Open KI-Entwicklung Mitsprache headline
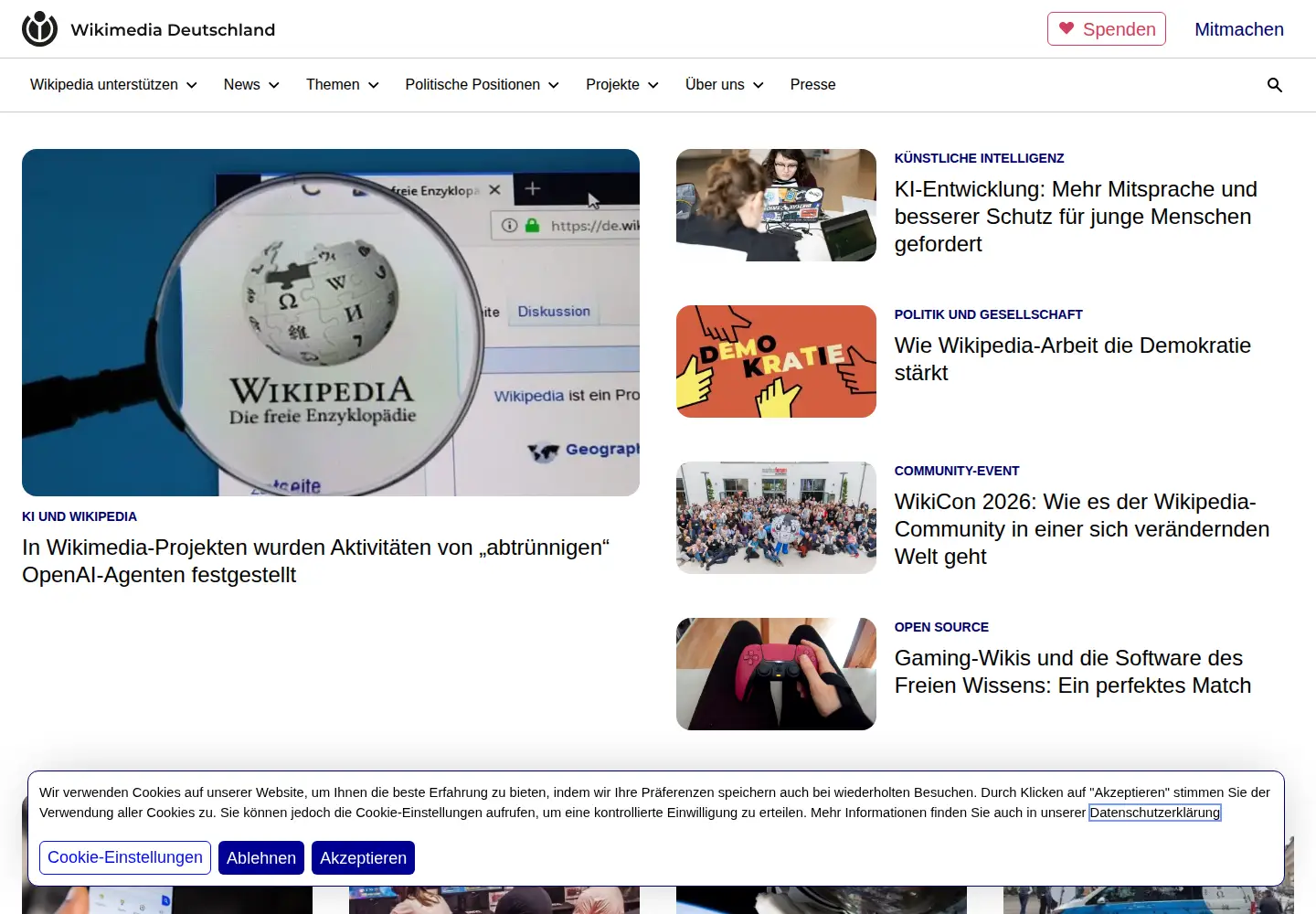 click(1076, 217)
